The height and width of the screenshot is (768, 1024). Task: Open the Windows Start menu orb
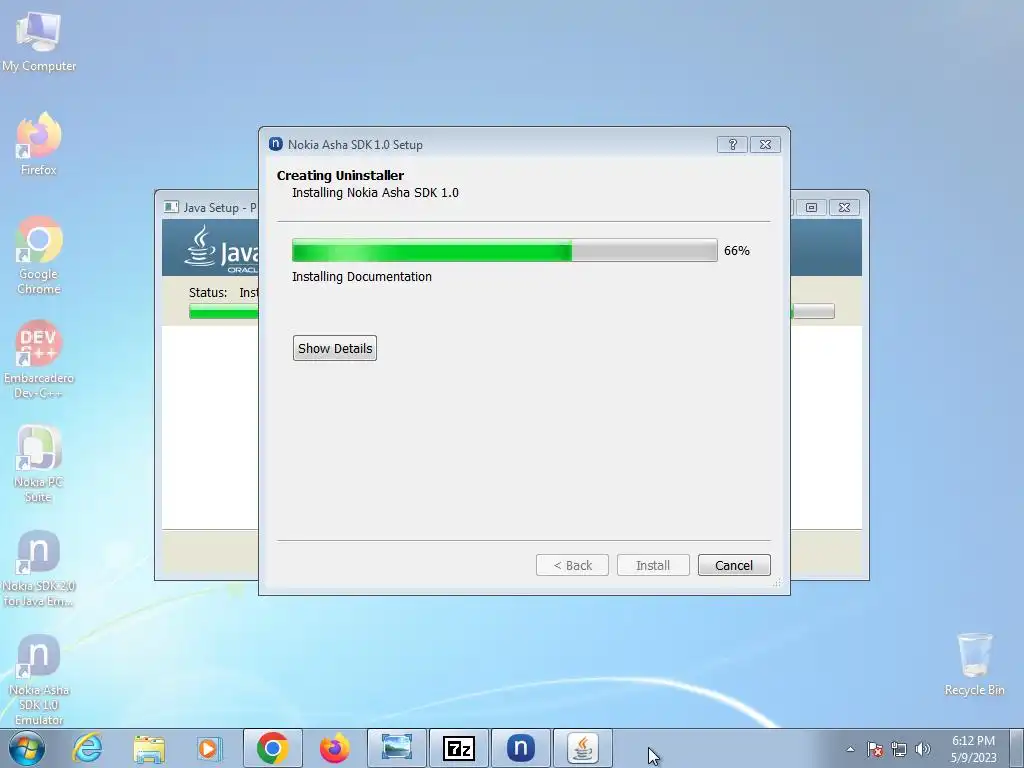[27, 748]
